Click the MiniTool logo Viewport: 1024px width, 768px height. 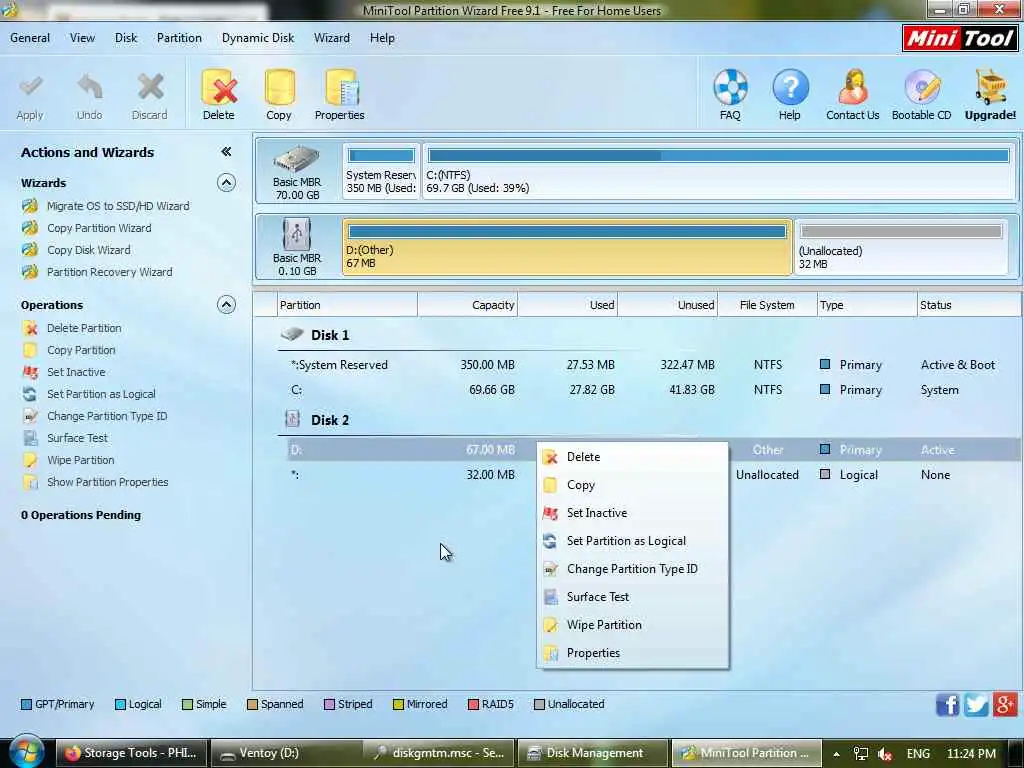tap(959, 38)
